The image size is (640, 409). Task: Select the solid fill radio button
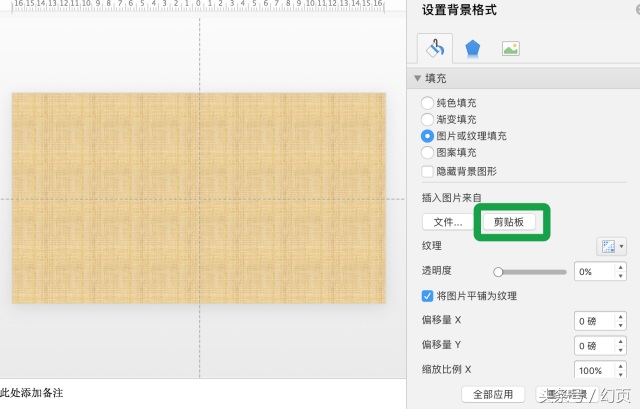(x=427, y=103)
